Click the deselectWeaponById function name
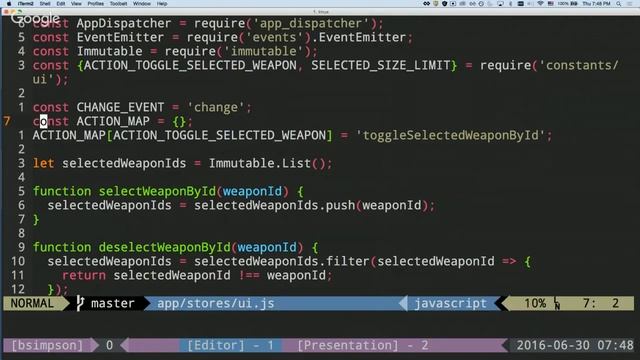 [164, 247]
